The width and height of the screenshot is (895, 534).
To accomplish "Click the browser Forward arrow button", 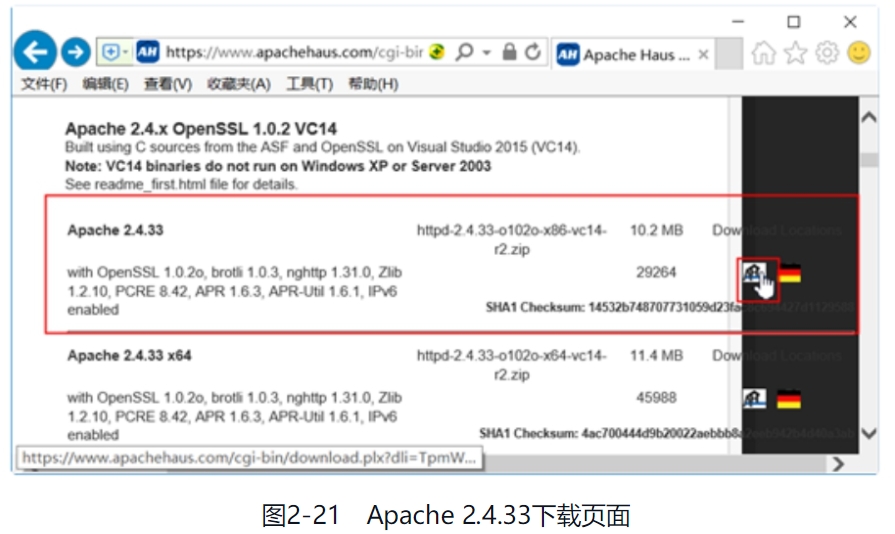I will click(x=75, y=53).
